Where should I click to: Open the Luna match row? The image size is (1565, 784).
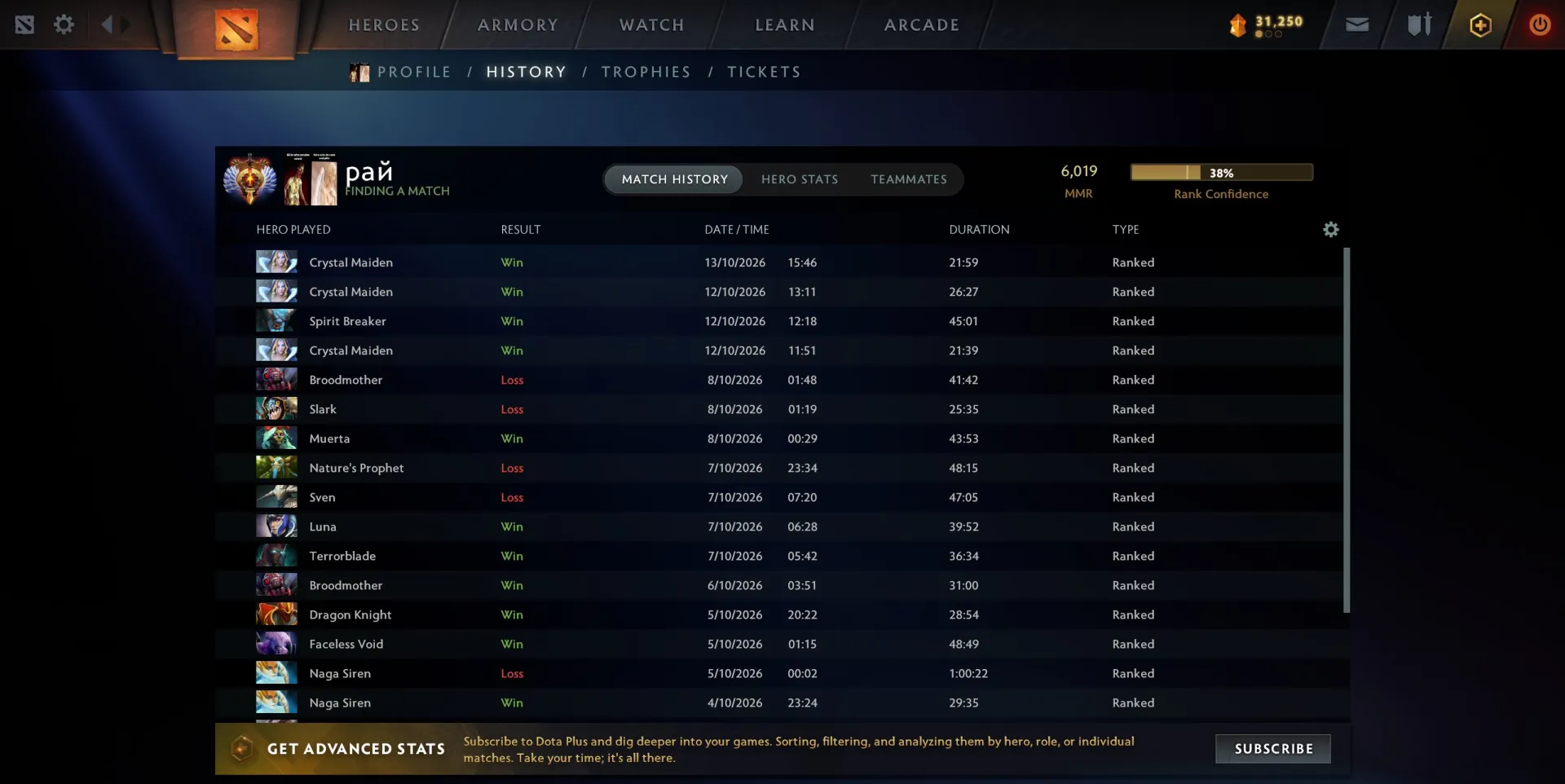click(779, 526)
